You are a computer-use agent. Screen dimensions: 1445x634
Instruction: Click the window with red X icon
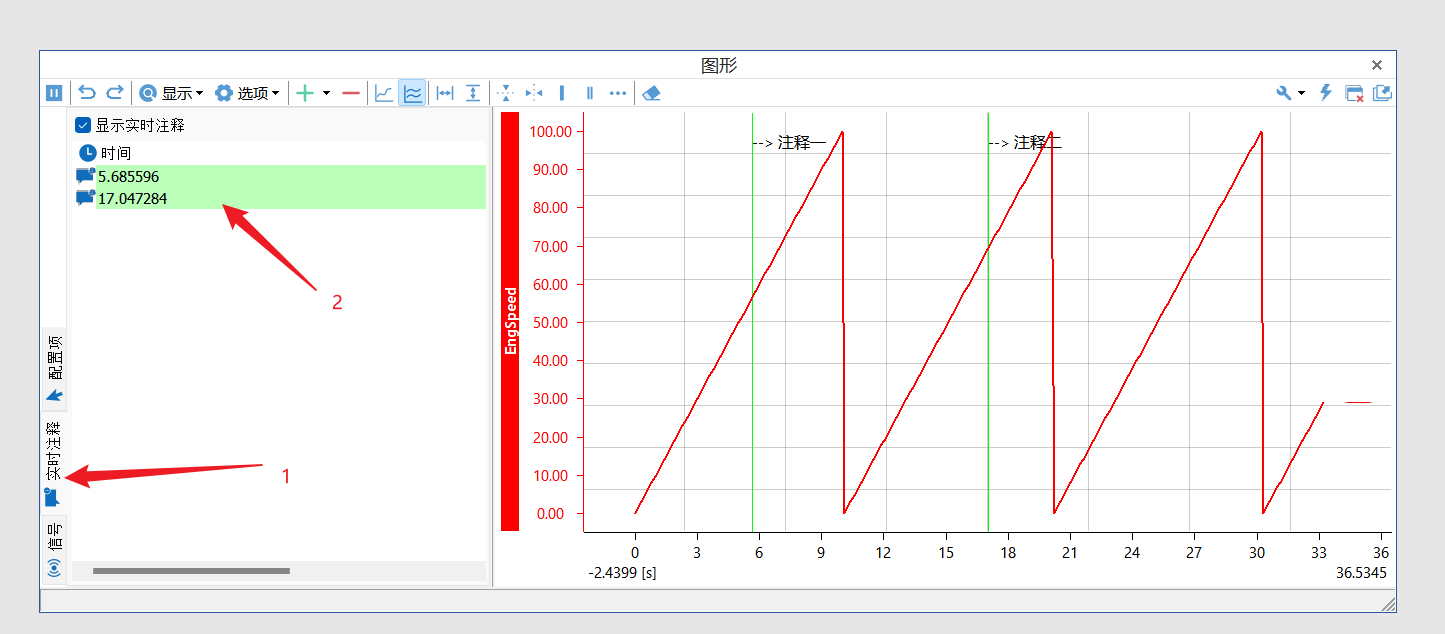click(x=1354, y=93)
